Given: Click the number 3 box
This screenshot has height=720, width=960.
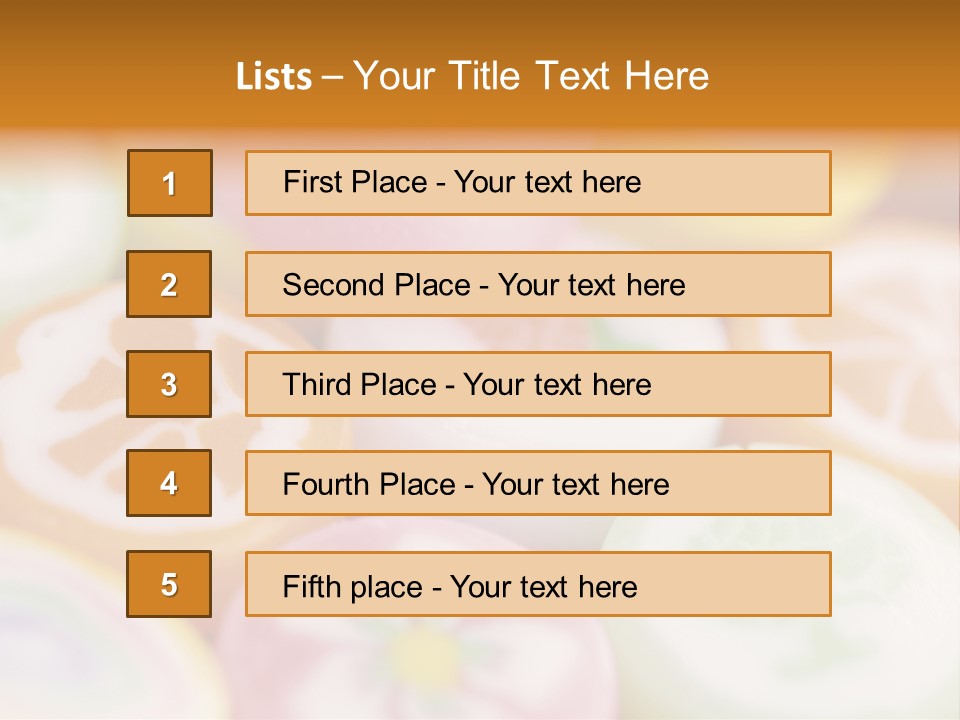Looking at the screenshot, I should coord(169,384).
